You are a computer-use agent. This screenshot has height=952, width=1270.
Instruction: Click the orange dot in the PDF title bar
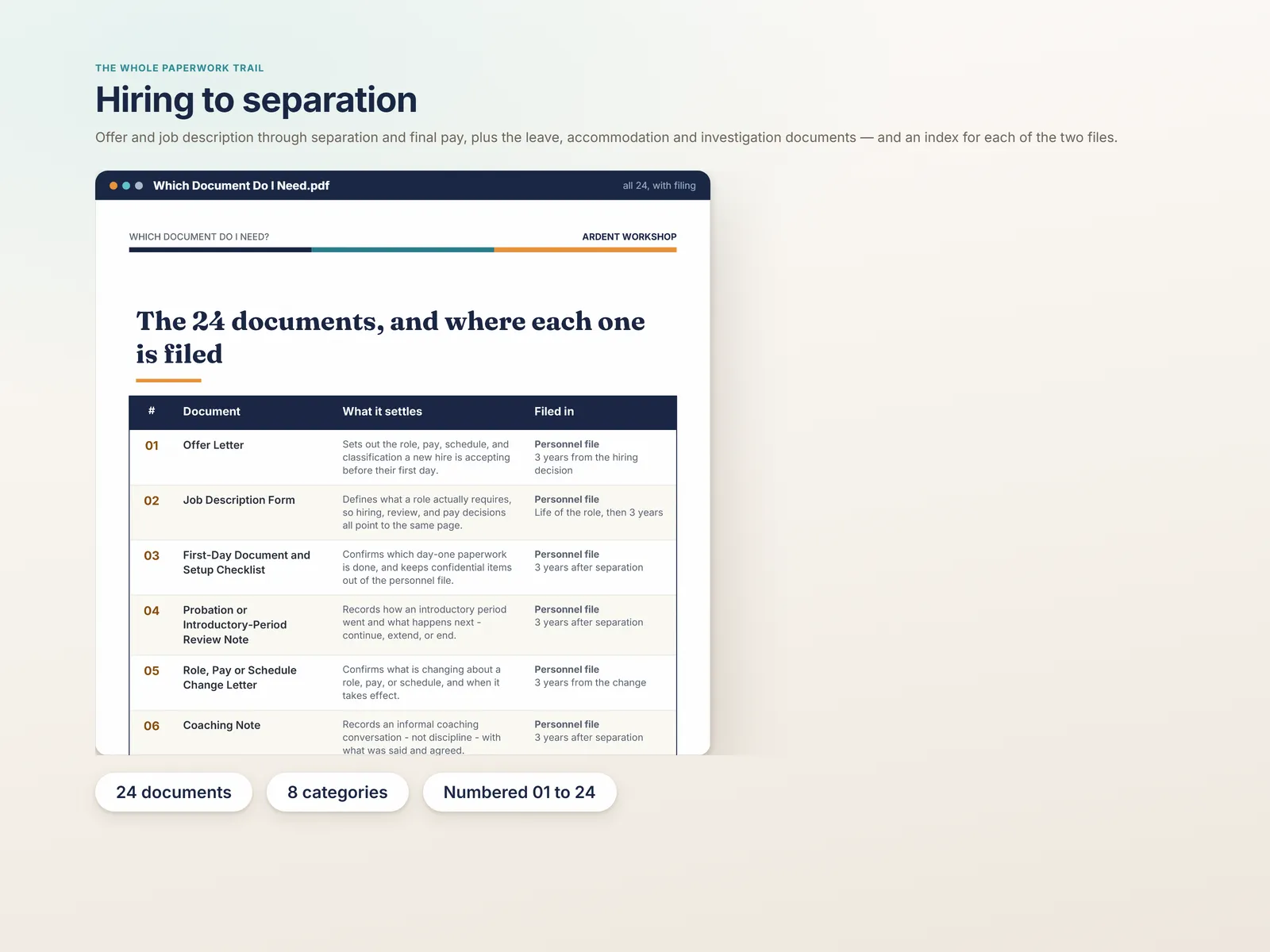[114, 186]
